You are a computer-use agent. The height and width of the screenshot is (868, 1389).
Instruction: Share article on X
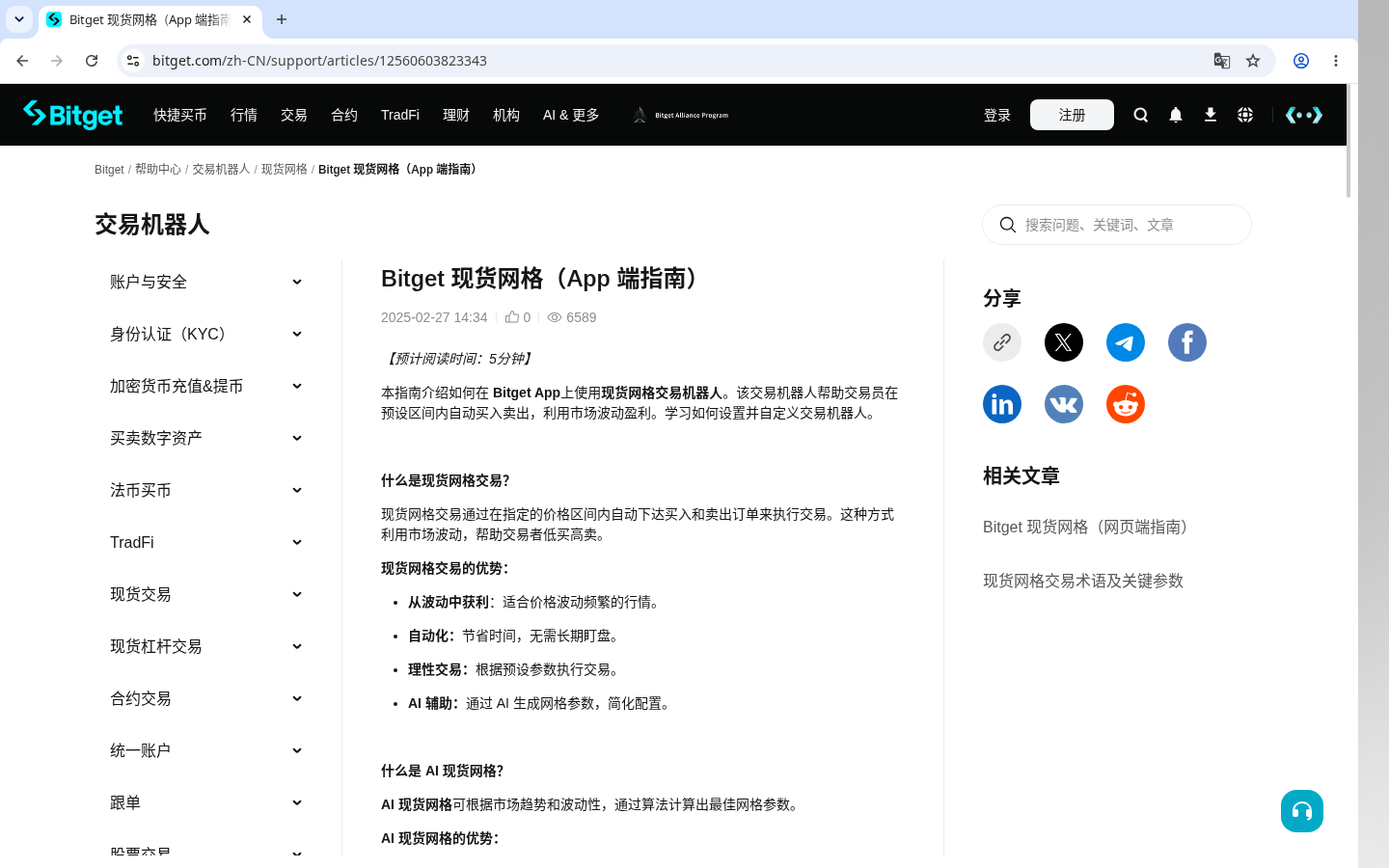[1064, 342]
